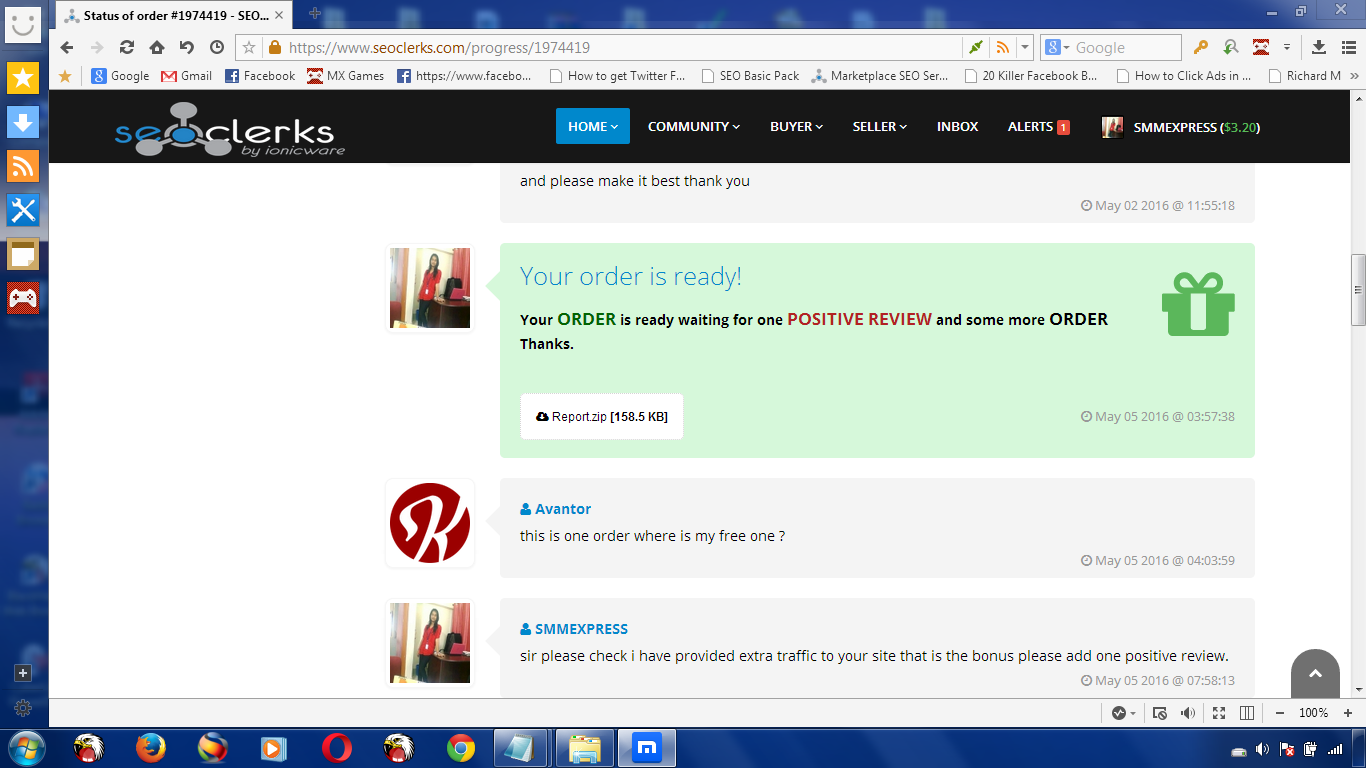Open the Gmail bookmark

pyautogui.click(x=187, y=75)
